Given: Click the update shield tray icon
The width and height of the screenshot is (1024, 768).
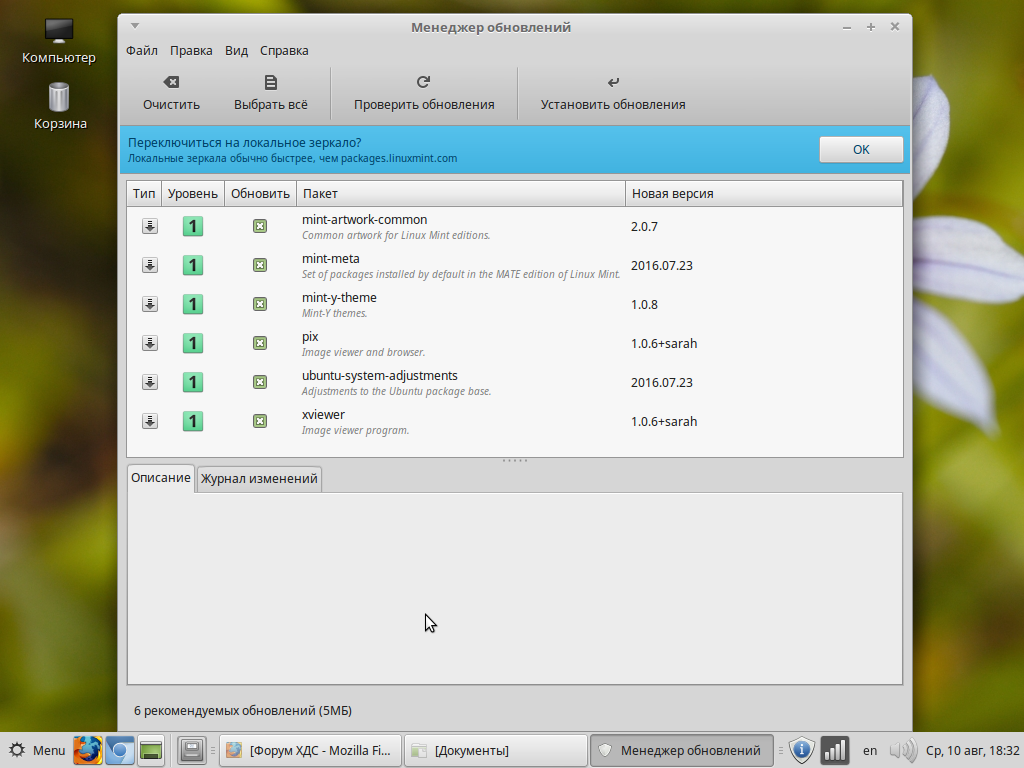Looking at the screenshot, I should tap(801, 750).
